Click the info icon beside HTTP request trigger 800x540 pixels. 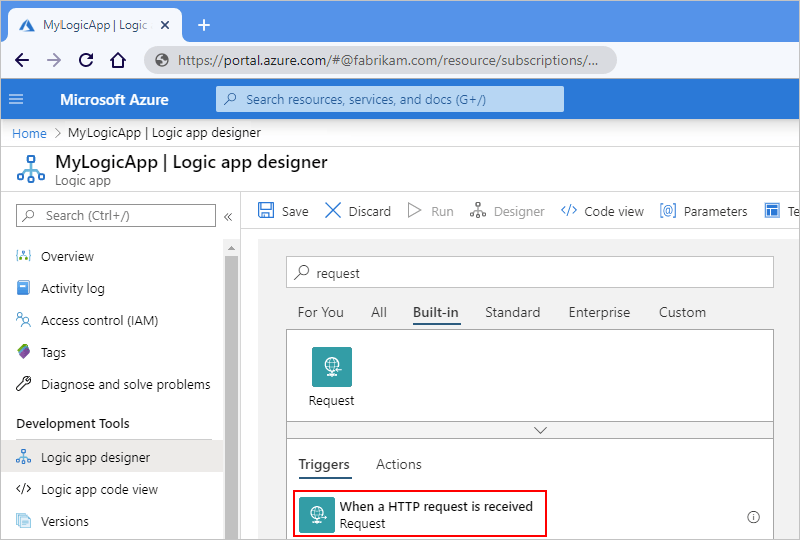click(x=753, y=517)
